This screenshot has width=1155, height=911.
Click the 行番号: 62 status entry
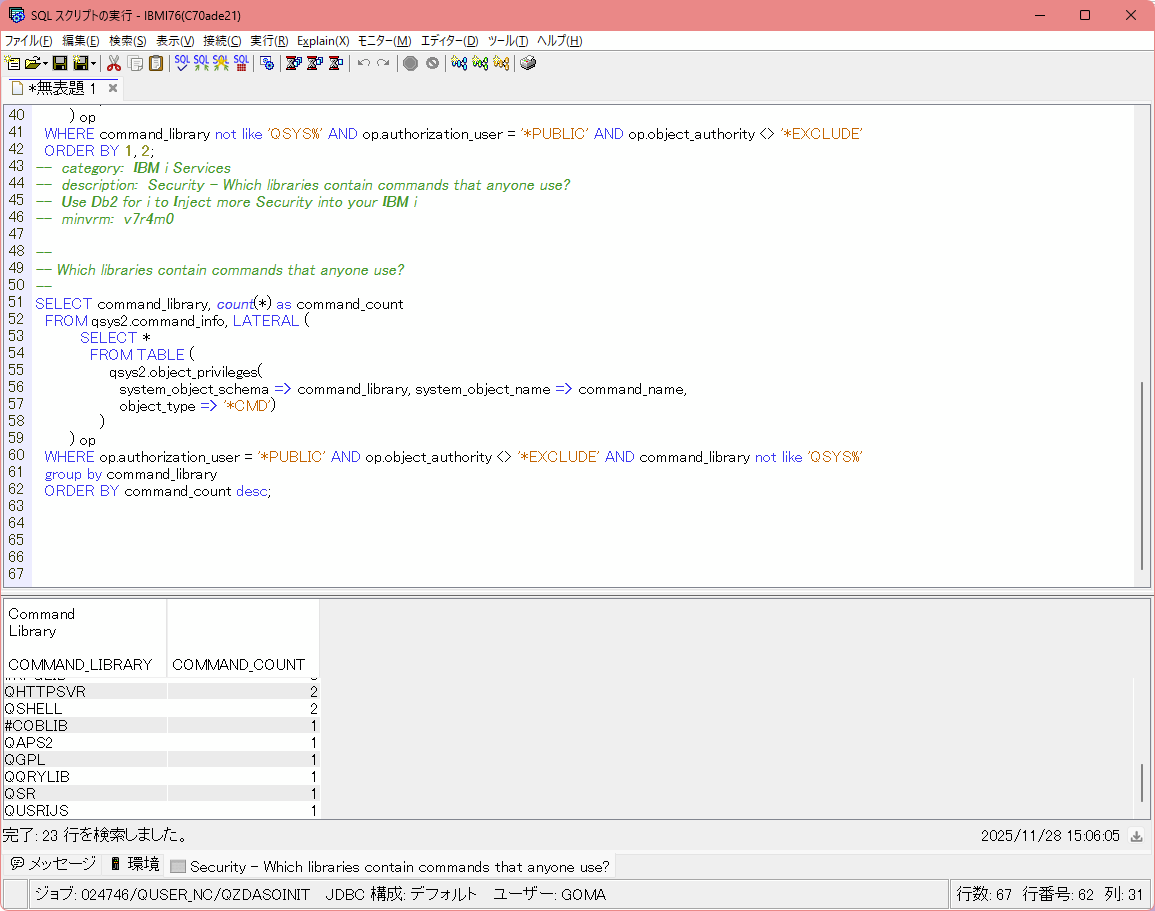1058,895
